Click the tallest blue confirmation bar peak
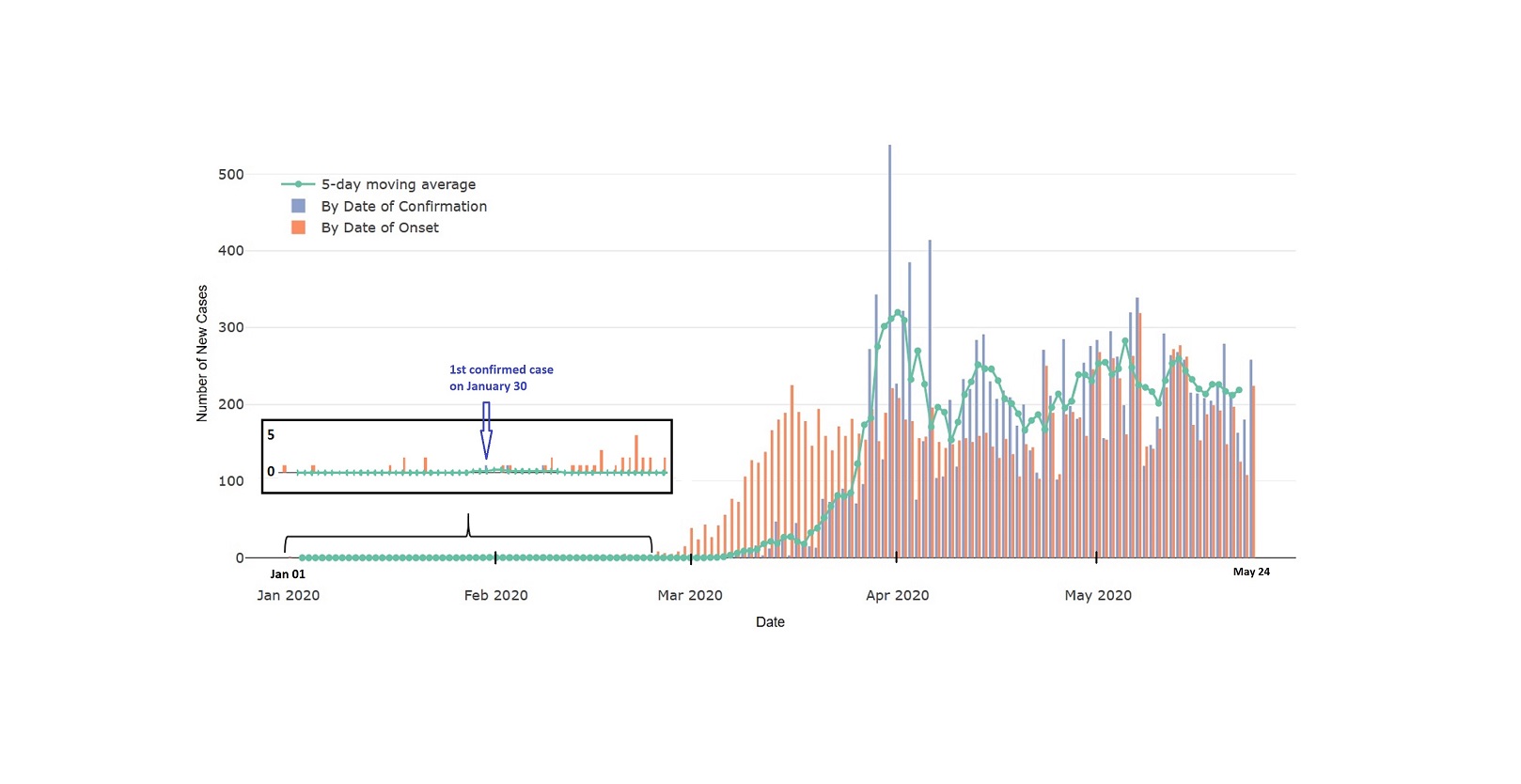 [x=889, y=150]
